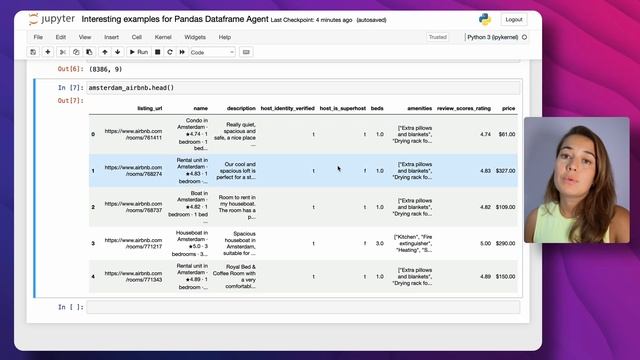This screenshot has height=360, width=640.
Task: Click the Jupyter logo
Action: coord(52,19)
